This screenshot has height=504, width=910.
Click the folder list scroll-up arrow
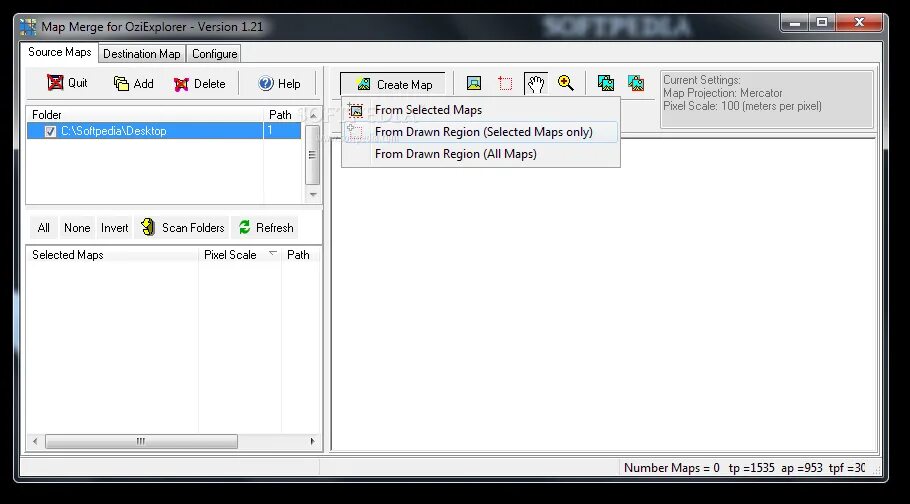[x=313, y=116]
